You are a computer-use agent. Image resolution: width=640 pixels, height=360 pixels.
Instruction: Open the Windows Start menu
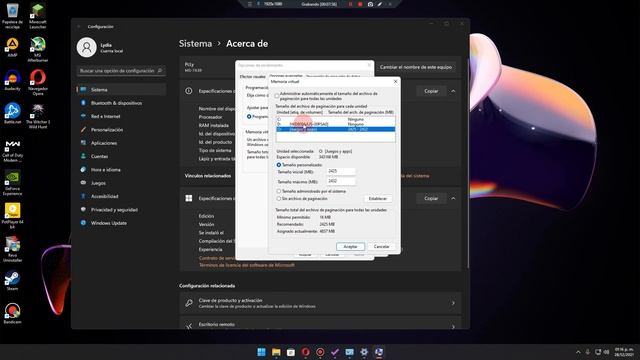[x=261, y=352]
